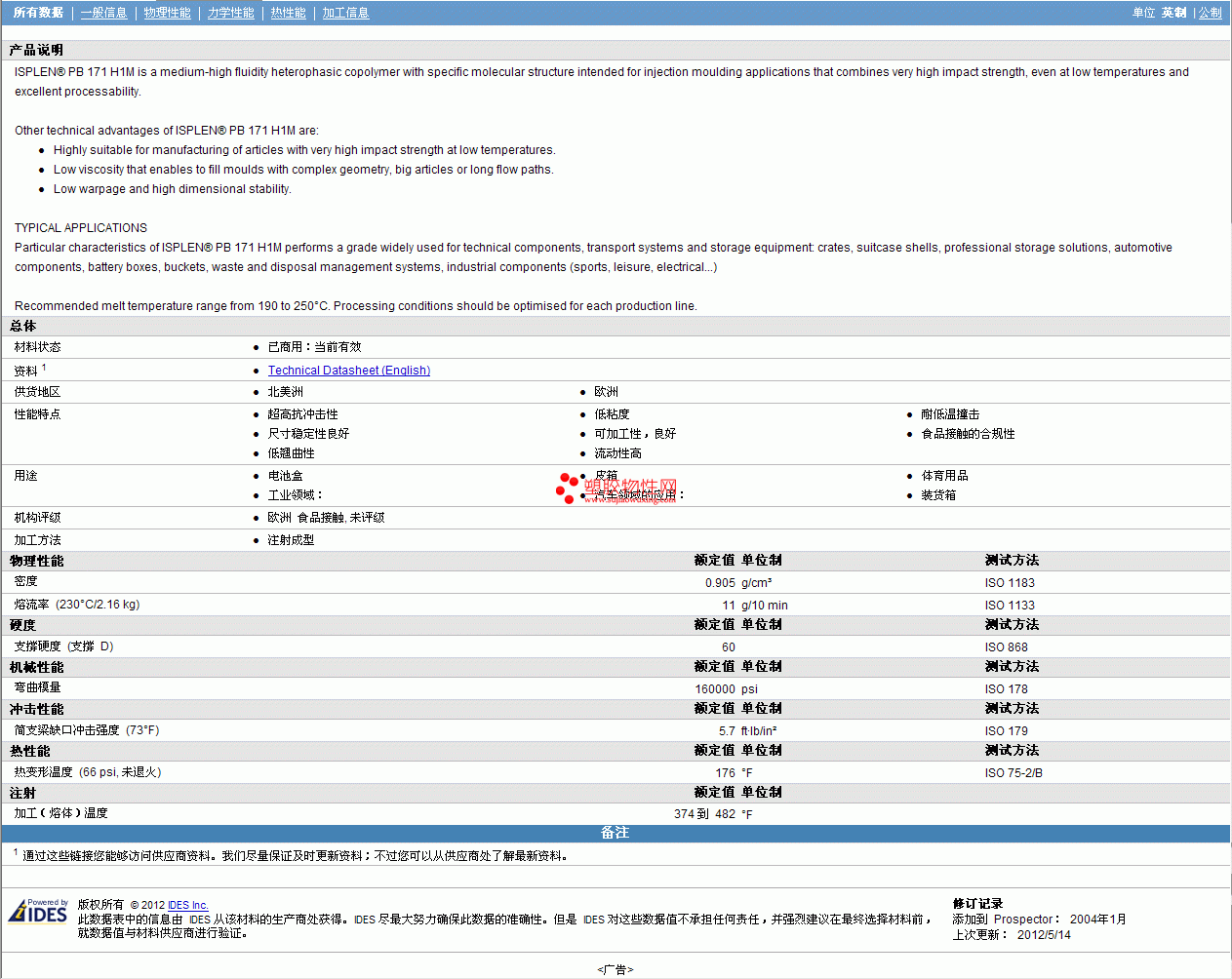This screenshot has width=1232, height=979.
Task: Switch to the 加工信息 tab
Action: tap(345, 13)
